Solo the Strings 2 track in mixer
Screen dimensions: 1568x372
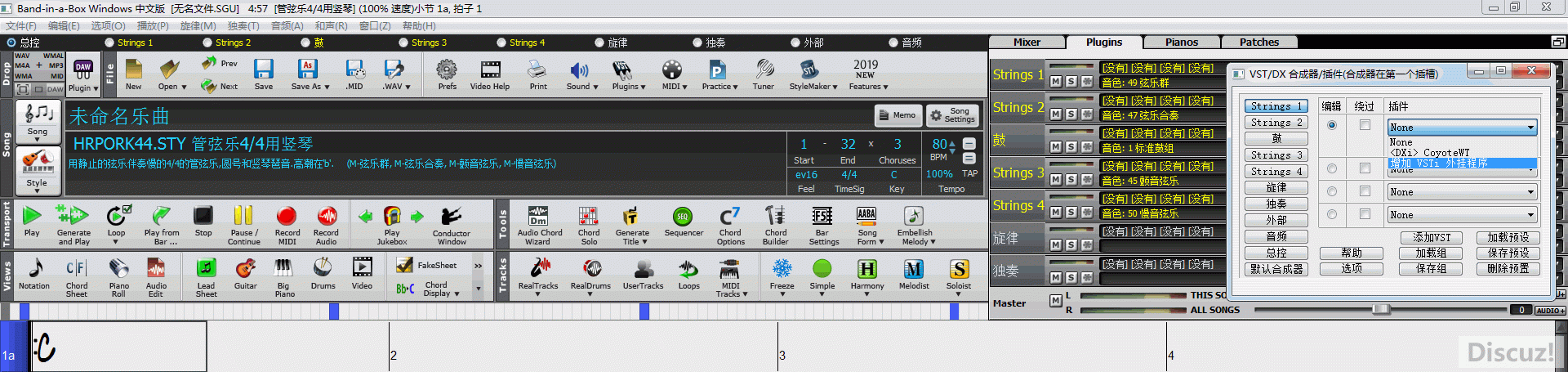point(1071,114)
